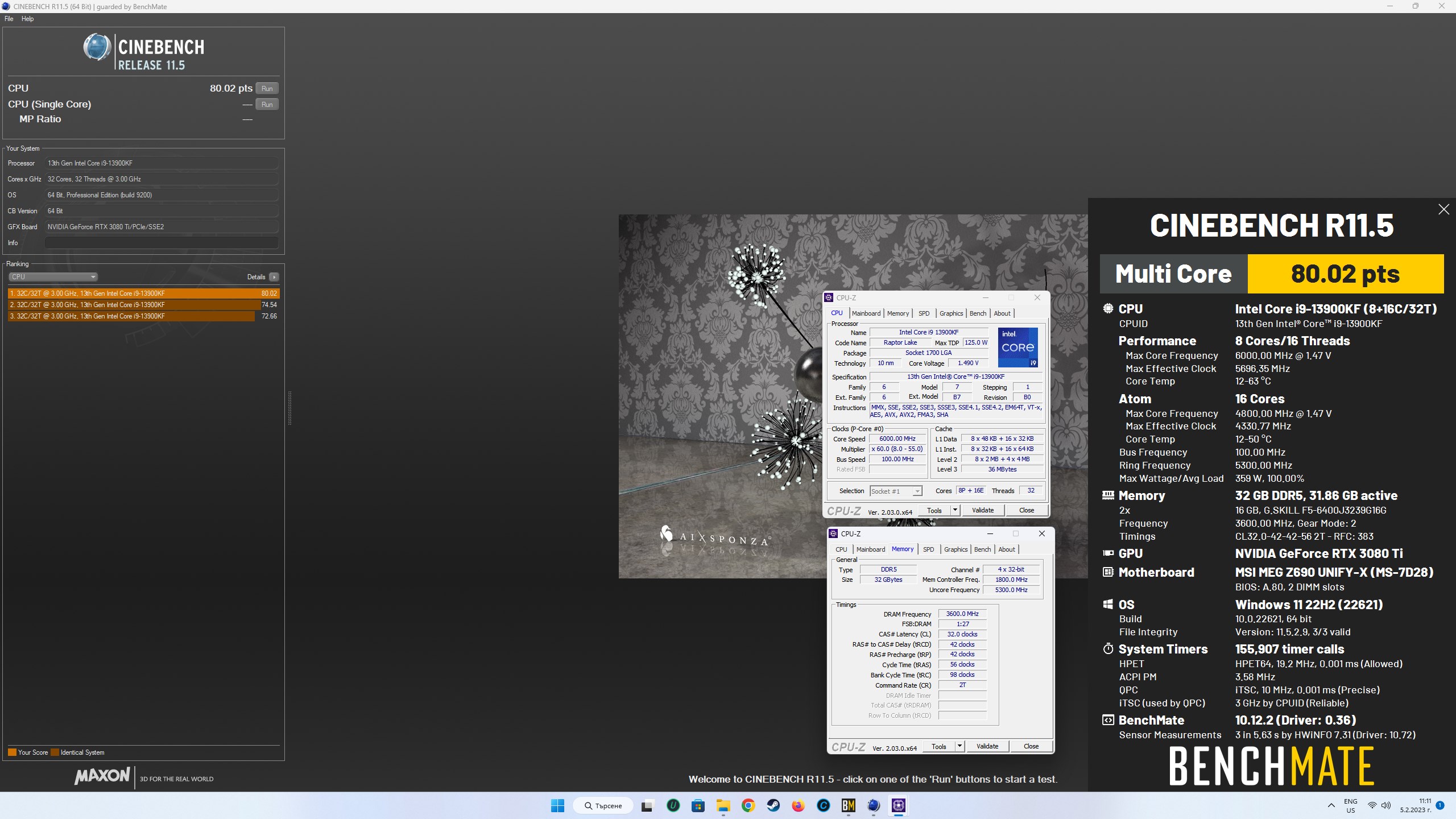Switch to Cinebench globe icon on taskbar
Image resolution: width=1456 pixels, height=819 pixels.
click(874, 805)
